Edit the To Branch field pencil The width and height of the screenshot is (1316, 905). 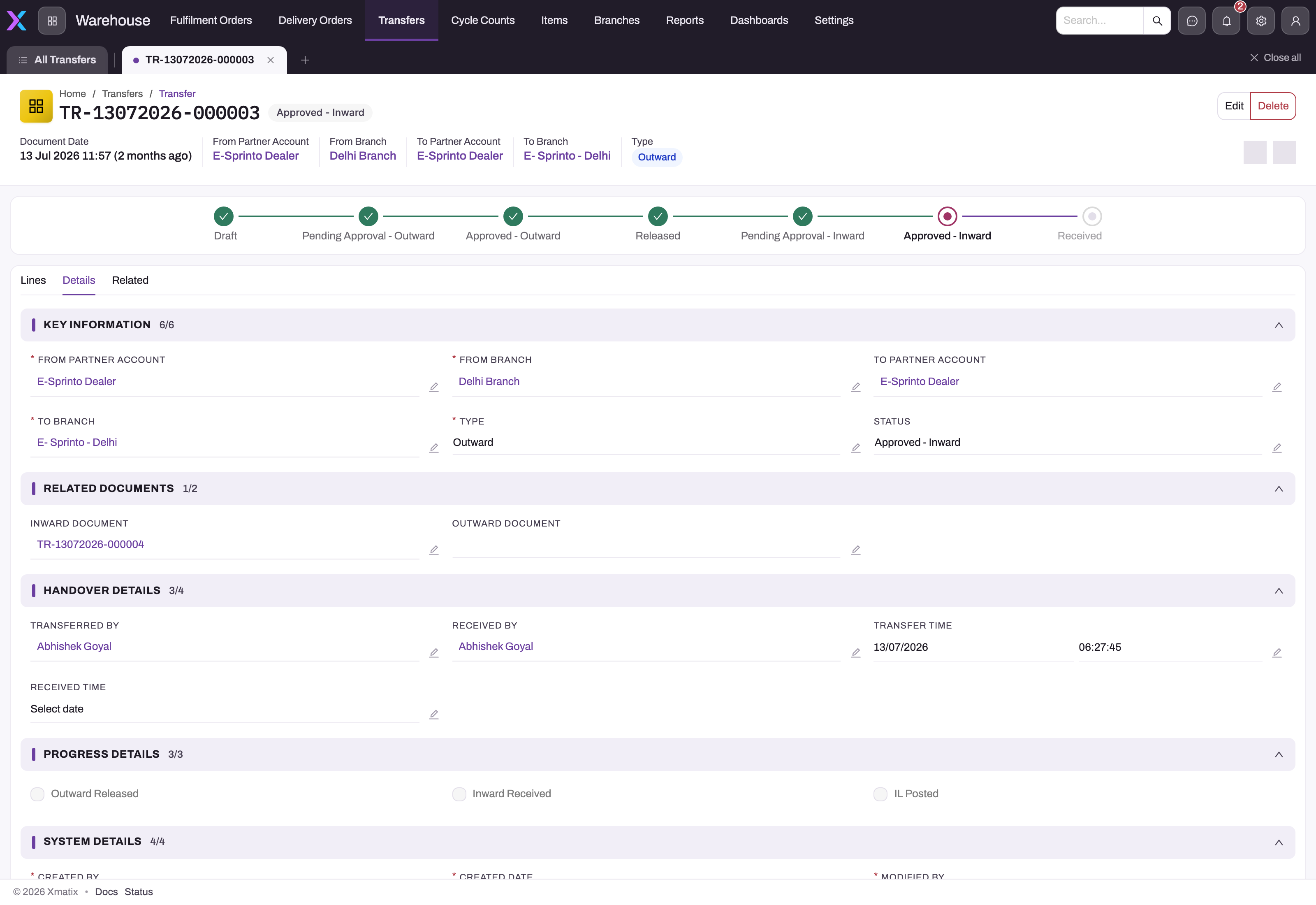pos(433,448)
